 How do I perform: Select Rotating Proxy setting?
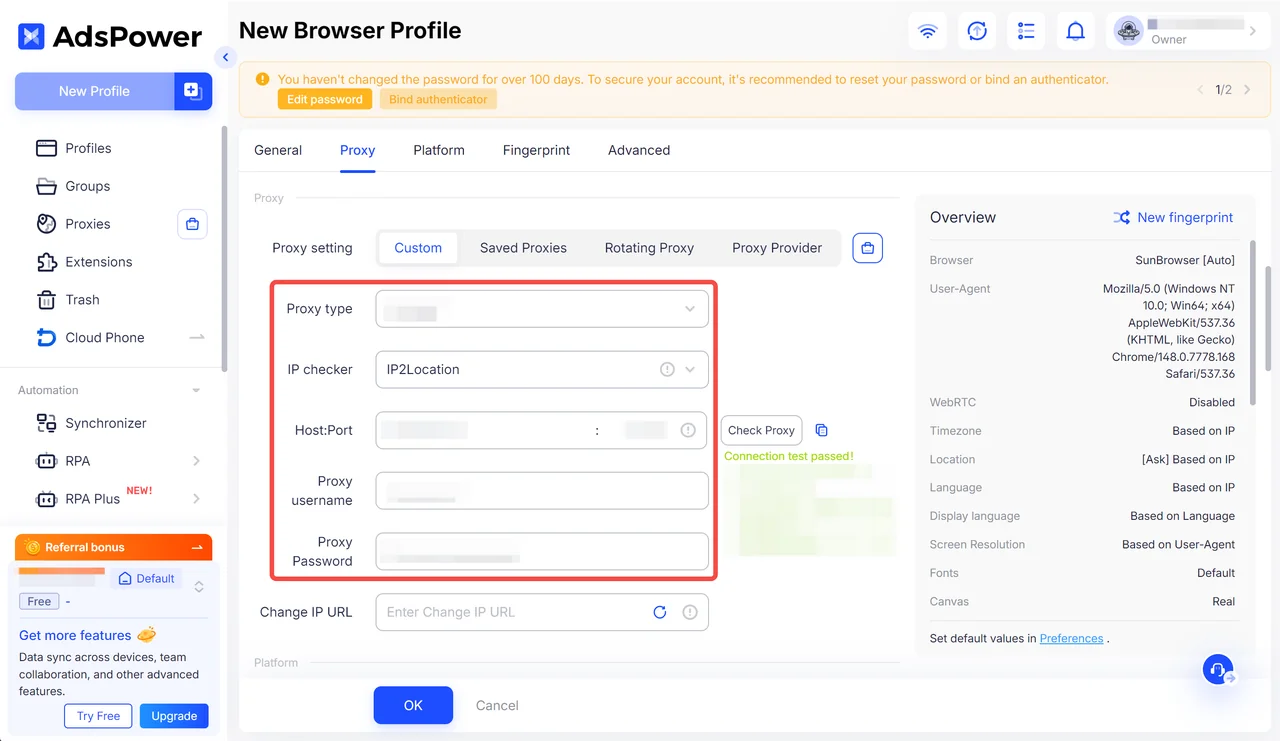click(649, 248)
